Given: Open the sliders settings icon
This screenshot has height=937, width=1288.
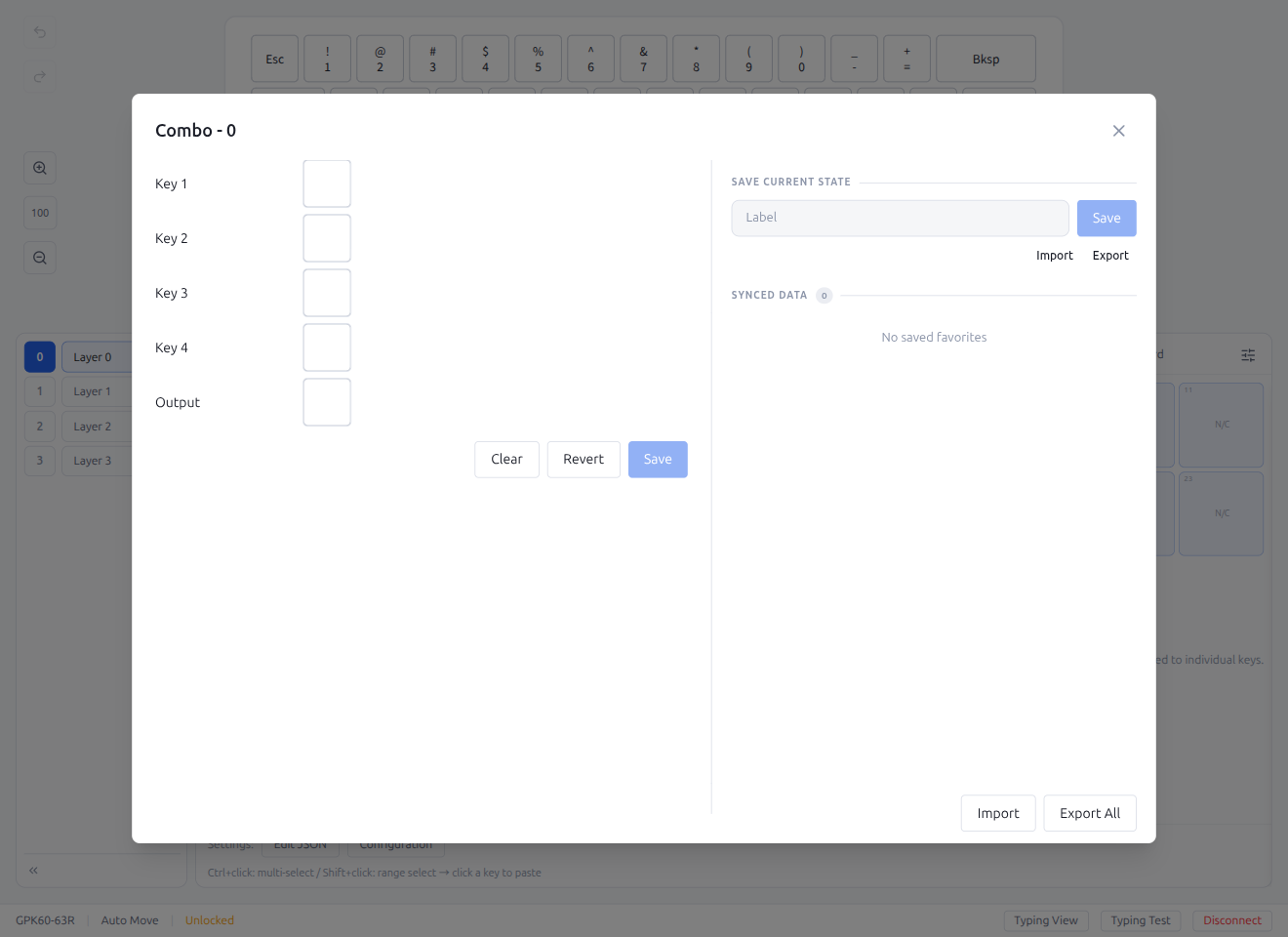Looking at the screenshot, I should pyautogui.click(x=1248, y=355).
